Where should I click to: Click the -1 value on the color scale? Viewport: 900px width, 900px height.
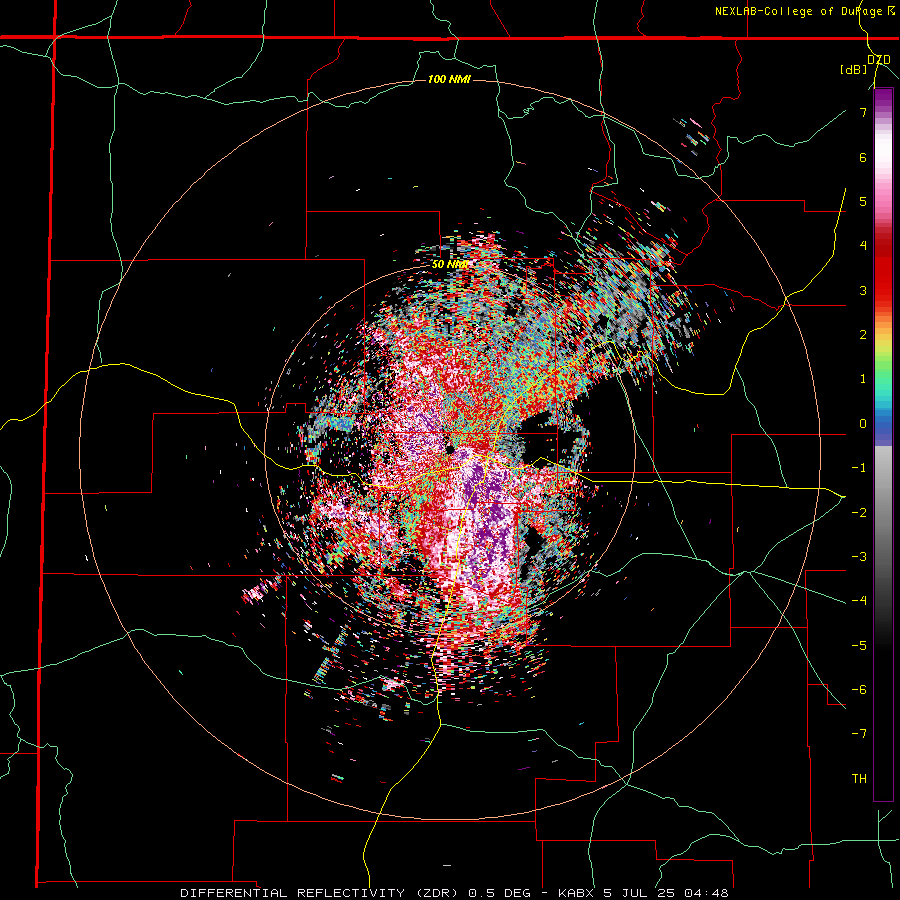point(859,468)
